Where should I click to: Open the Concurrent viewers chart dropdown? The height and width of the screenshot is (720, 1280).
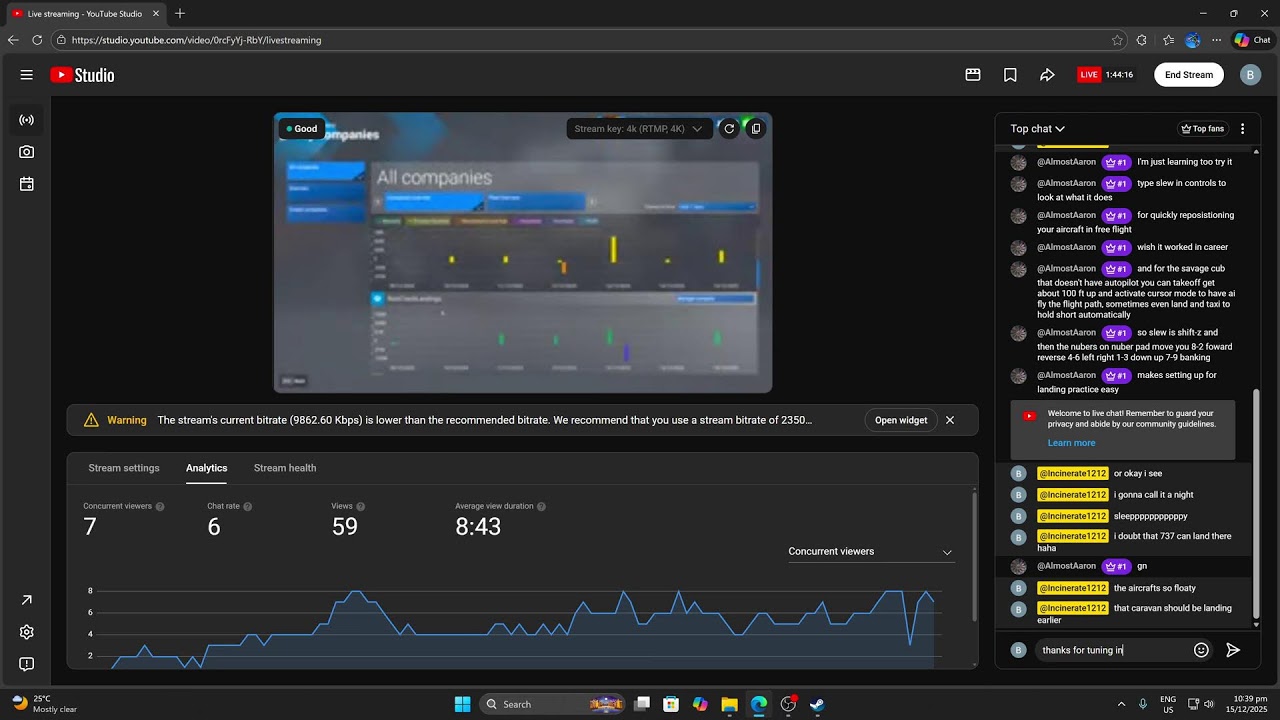pos(870,552)
